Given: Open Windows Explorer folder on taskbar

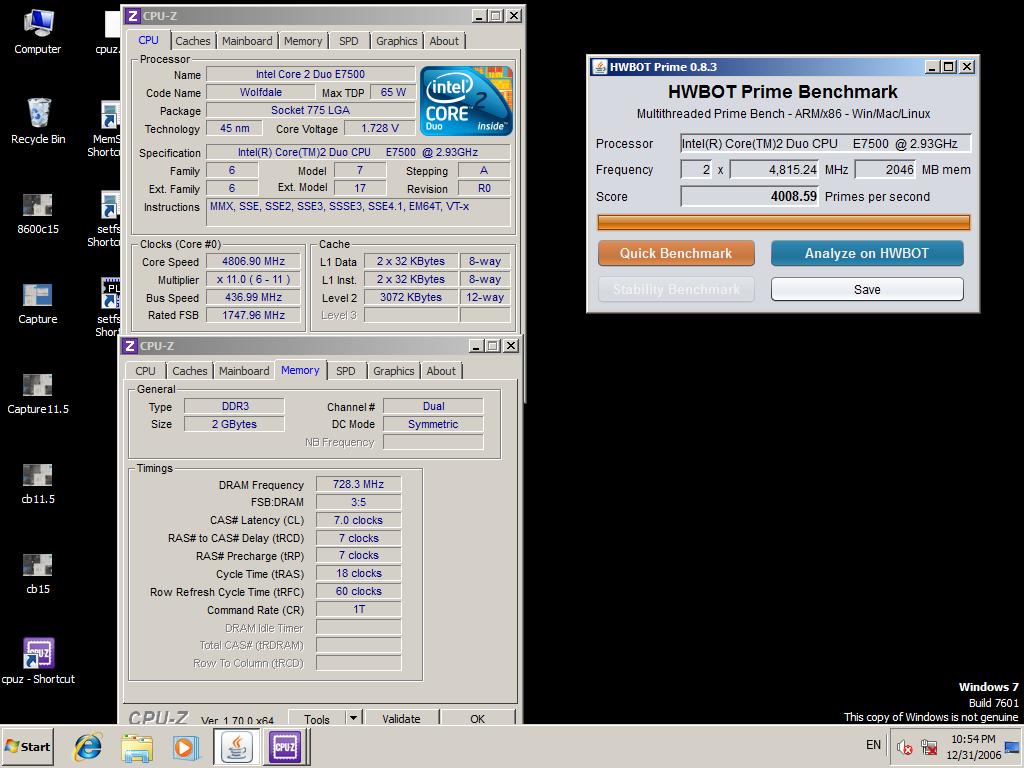Looking at the screenshot, I should pos(137,747).
